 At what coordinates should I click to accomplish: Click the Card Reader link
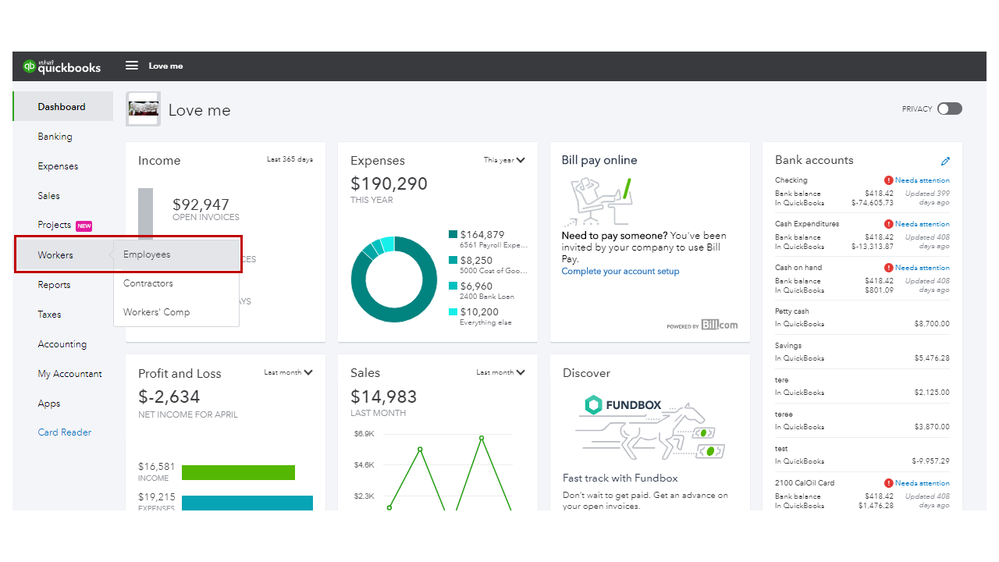[x=64, y=432]
